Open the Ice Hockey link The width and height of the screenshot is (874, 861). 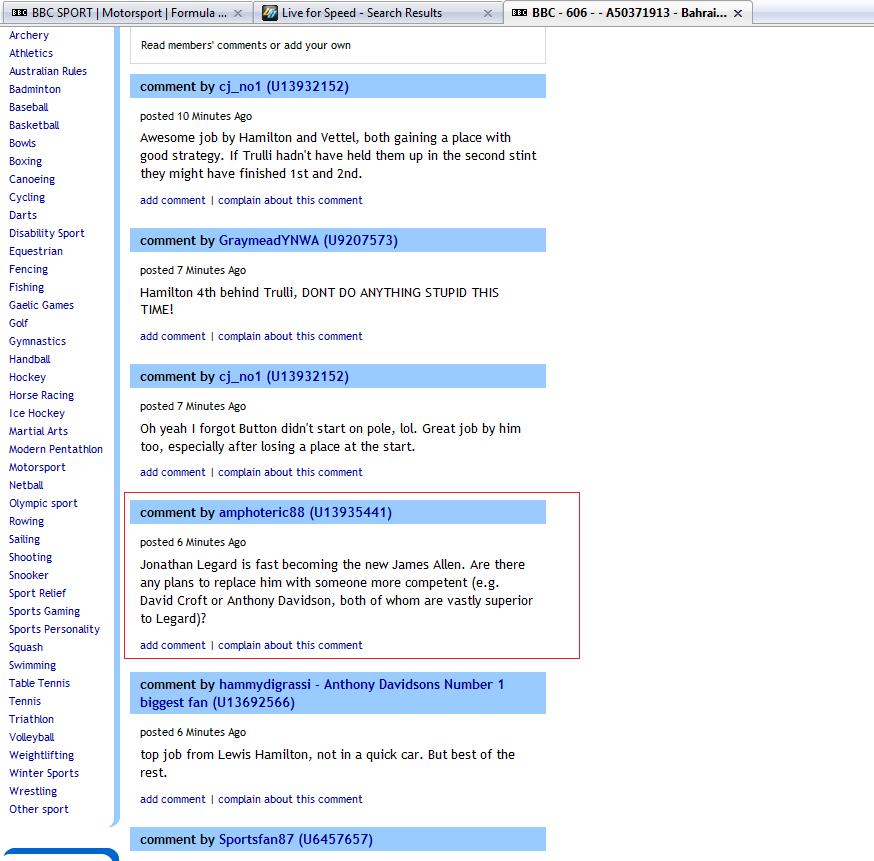pyautogui.click(x=37, y=414)
